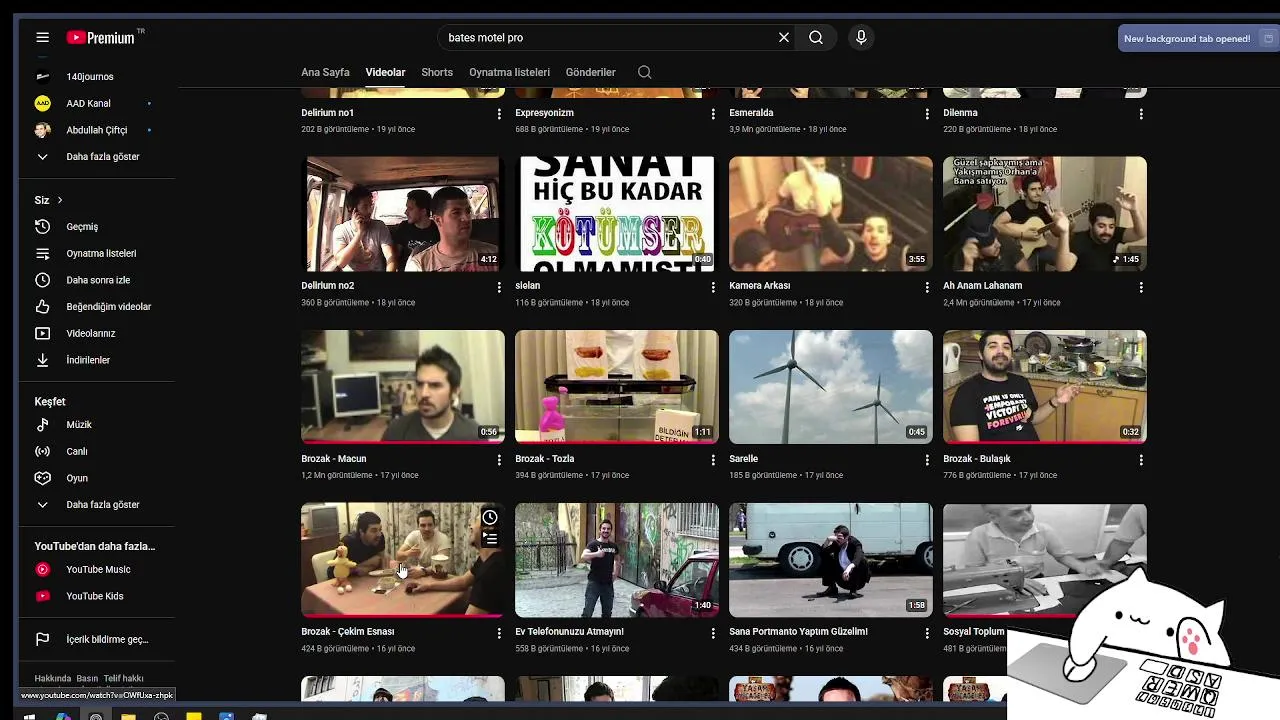This screenshot has height=720, width=1280.
Task: Select the Videolar tab
Action: click(385, 72)
